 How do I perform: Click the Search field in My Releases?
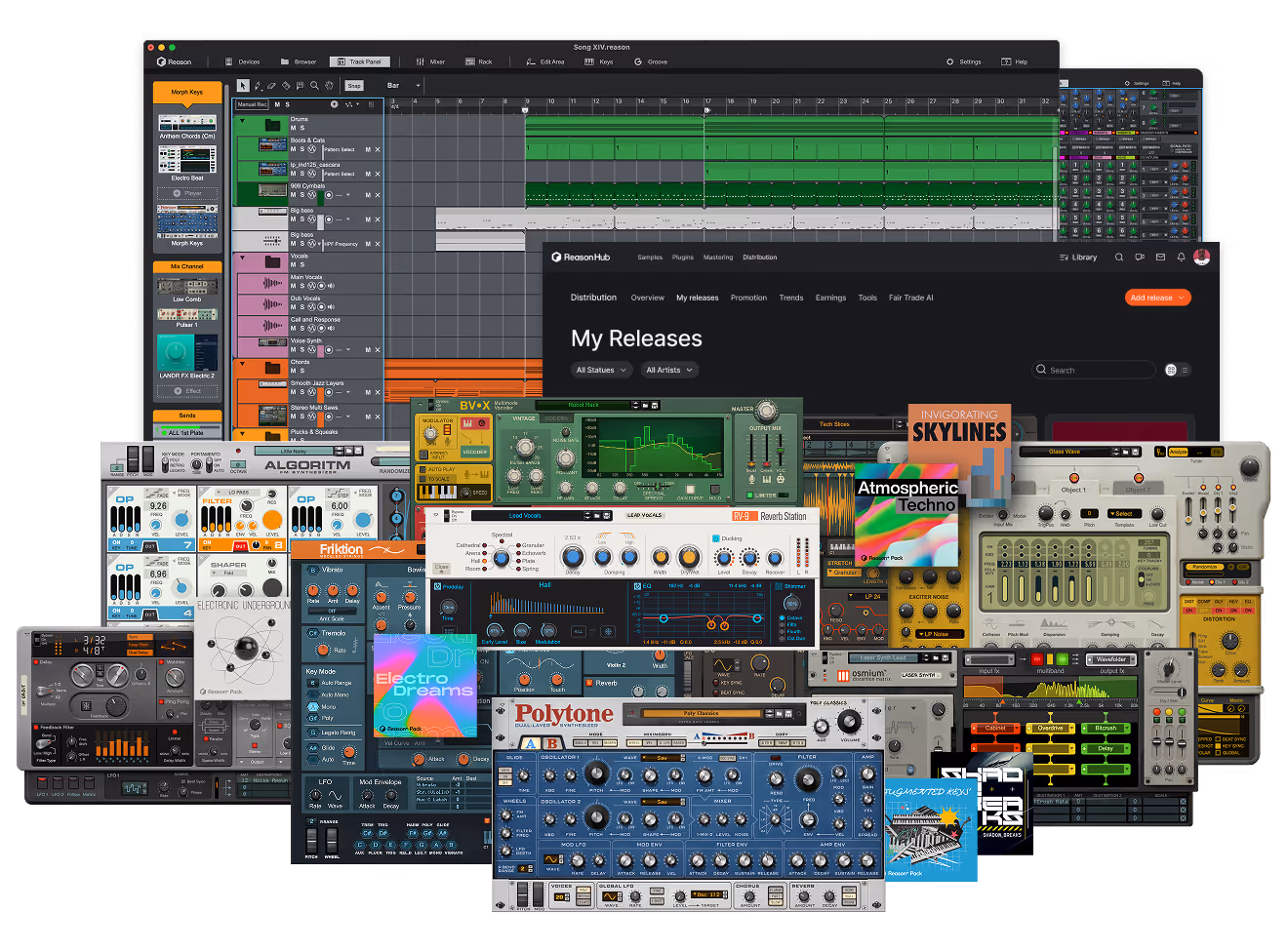click(1094, 370)
